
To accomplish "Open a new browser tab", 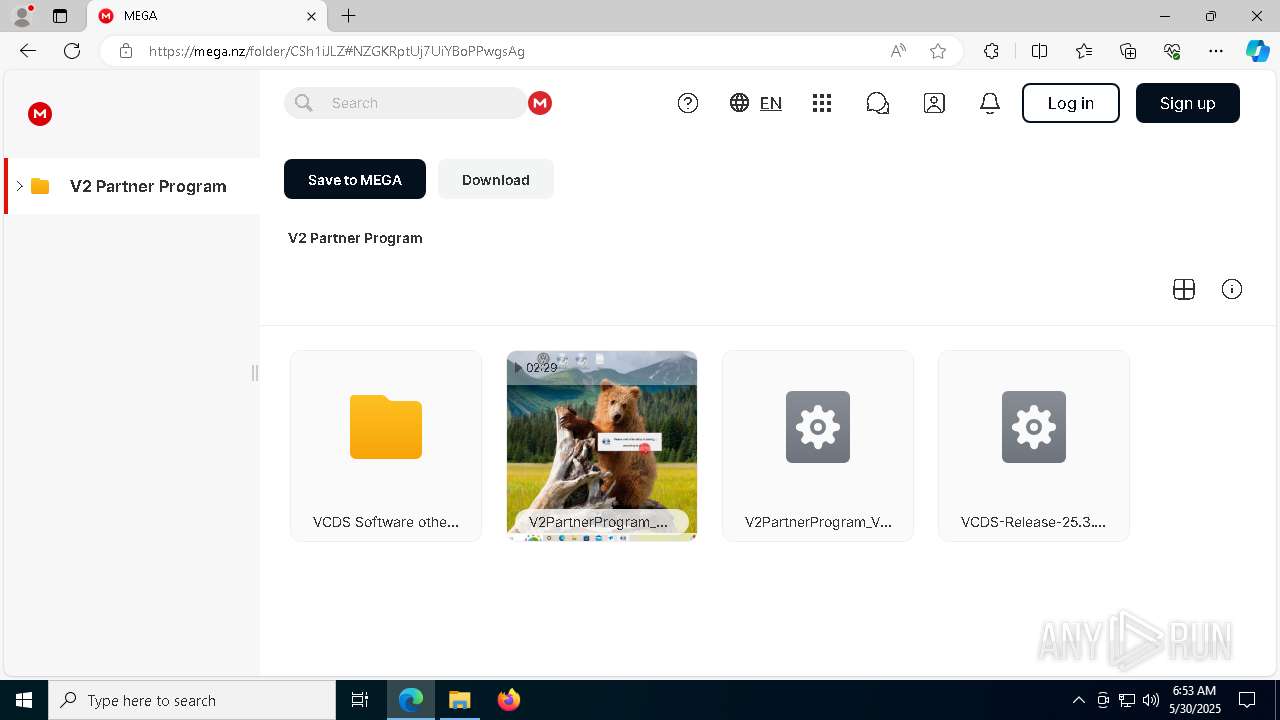I will click(x=348, y=16).
